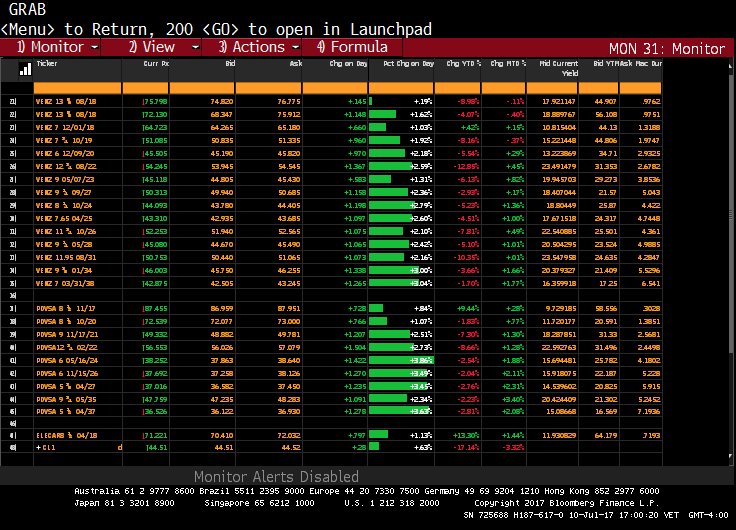Click the Chg MTD % column header
Image resolution: width=736 pixels, height=530 pixels.
click(x=508, y=63)
